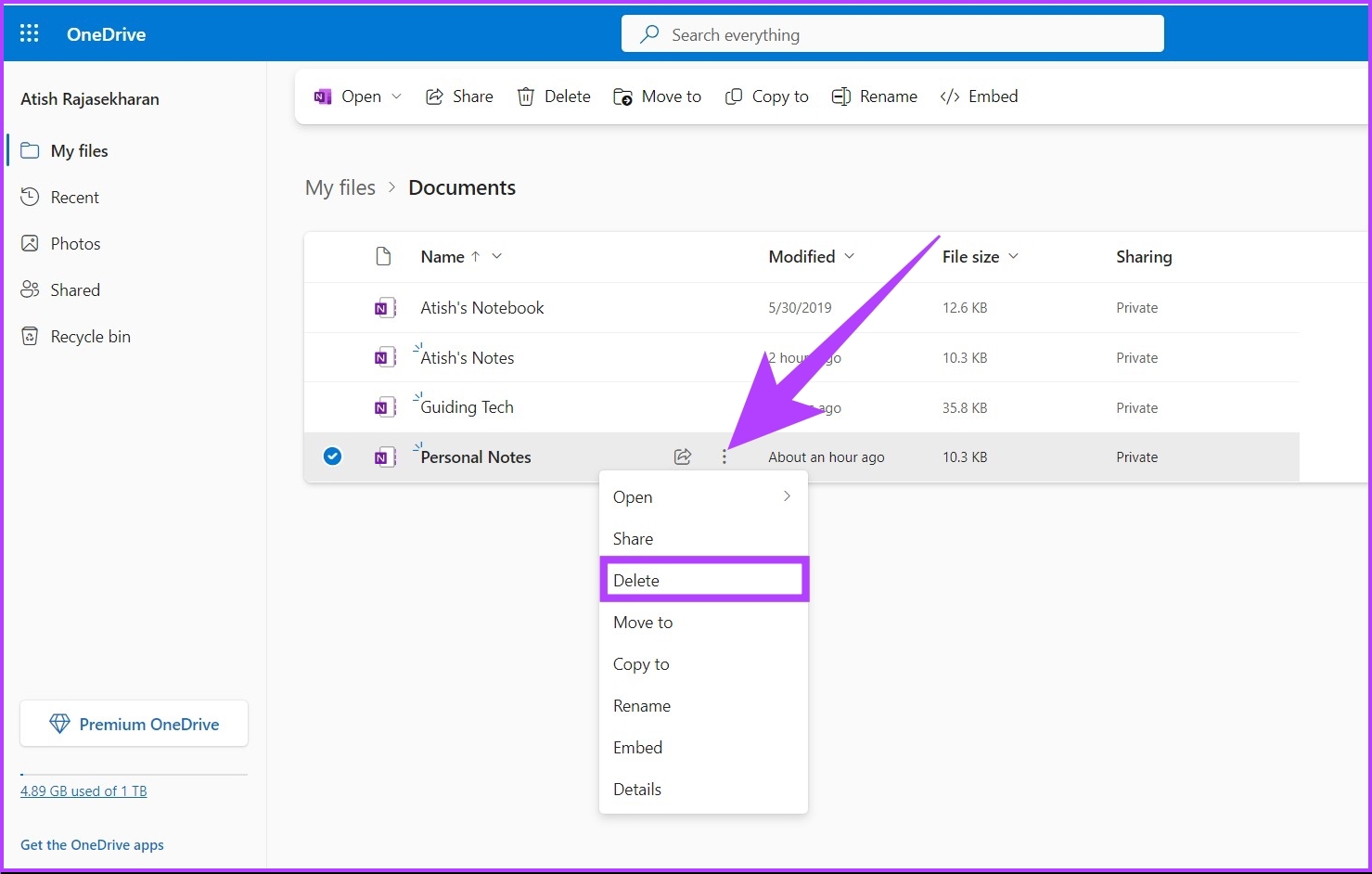Open the app launcher waffle icon

[x=29, y=32]
